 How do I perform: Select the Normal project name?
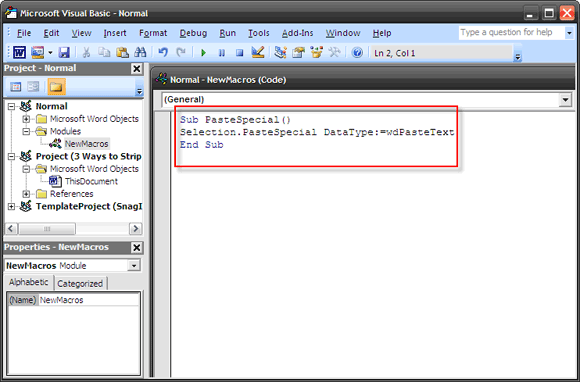51,107
